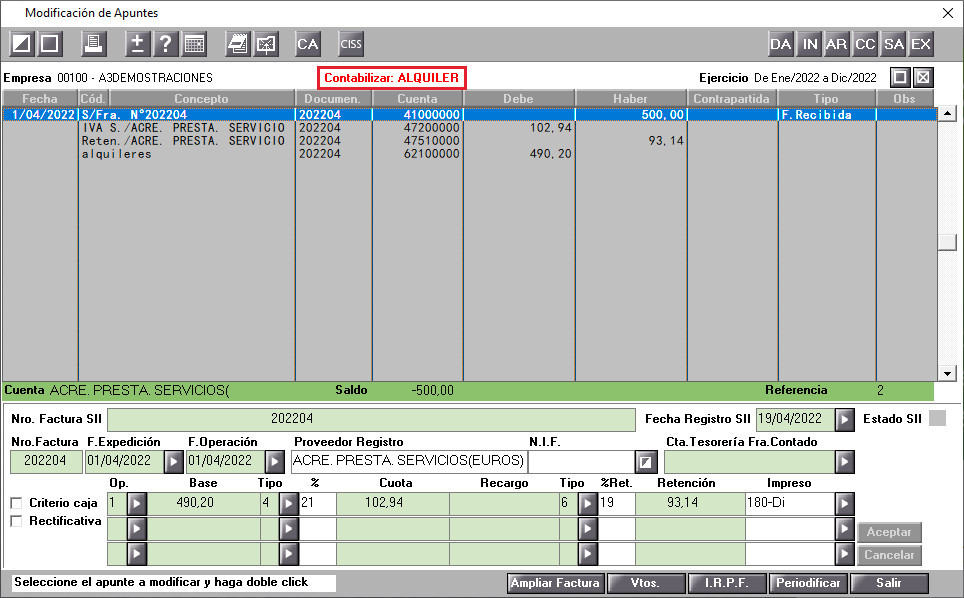The image size is (964, 598).
Task: Click the CC toolbar button
Action: 864,44
